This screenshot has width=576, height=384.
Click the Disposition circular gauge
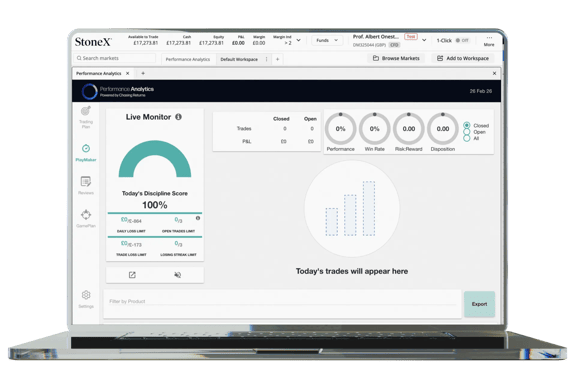(x=443, y=129)
